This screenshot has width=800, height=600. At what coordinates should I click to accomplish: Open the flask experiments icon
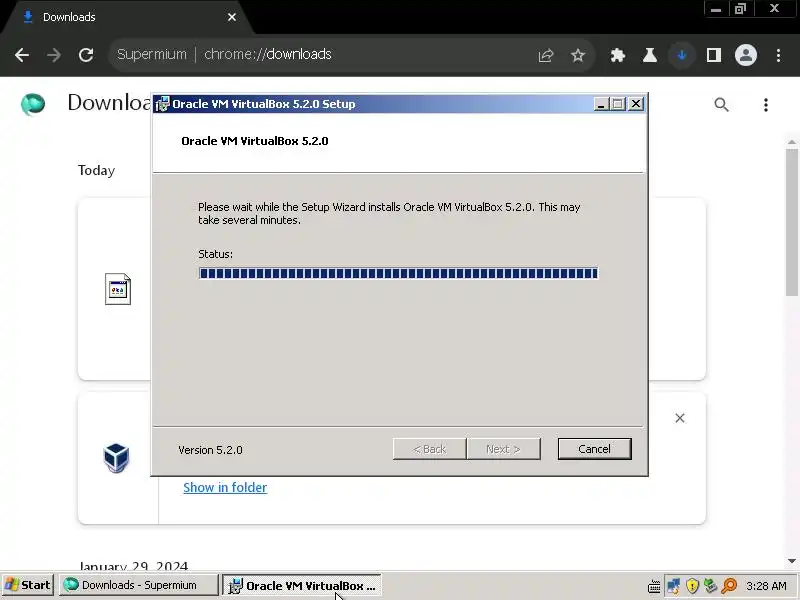(649, 55)
